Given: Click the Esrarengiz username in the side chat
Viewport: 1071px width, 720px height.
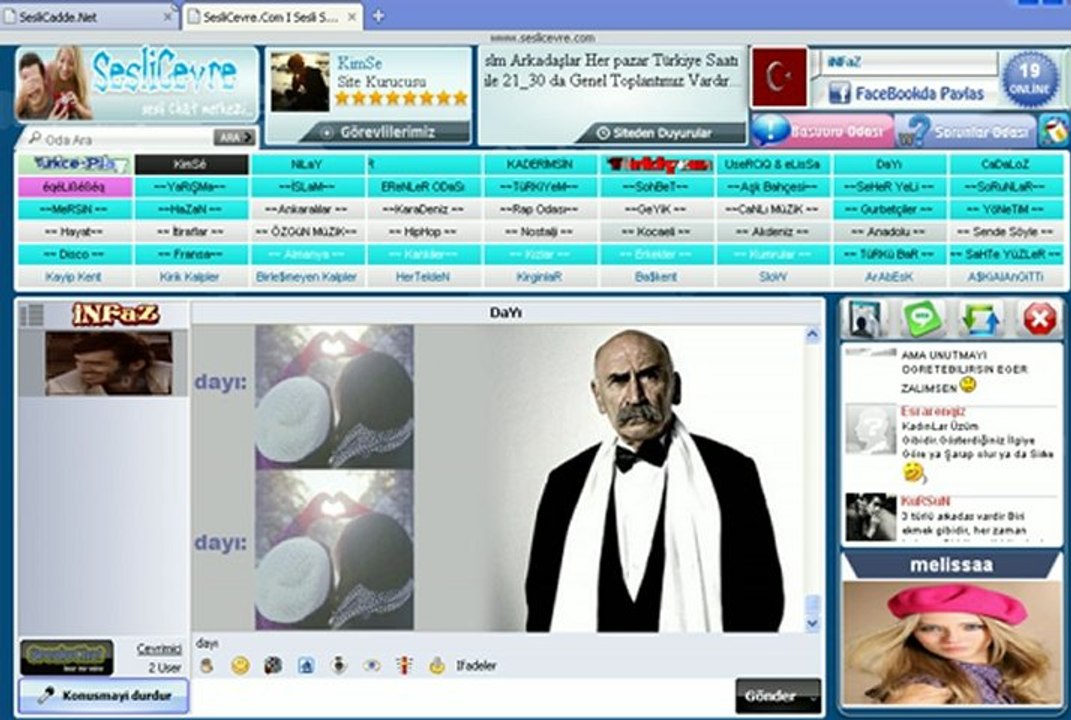Looking at the screenshot, I should pyautogui.click(x=933, y=411).
